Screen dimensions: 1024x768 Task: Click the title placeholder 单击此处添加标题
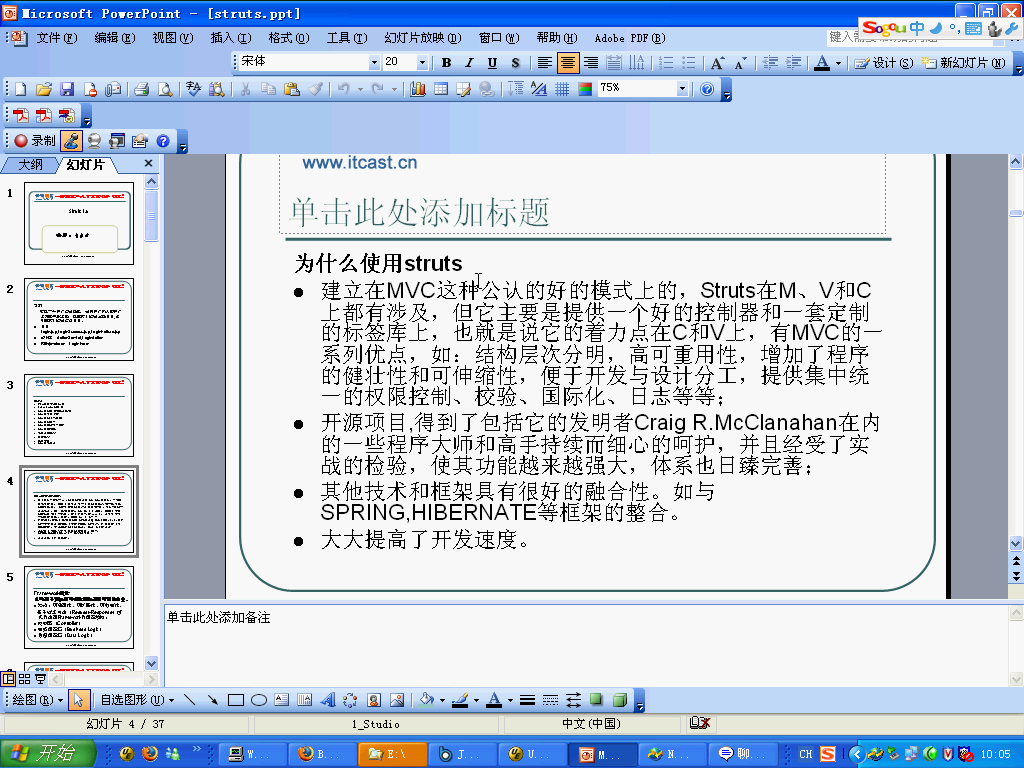419,212
